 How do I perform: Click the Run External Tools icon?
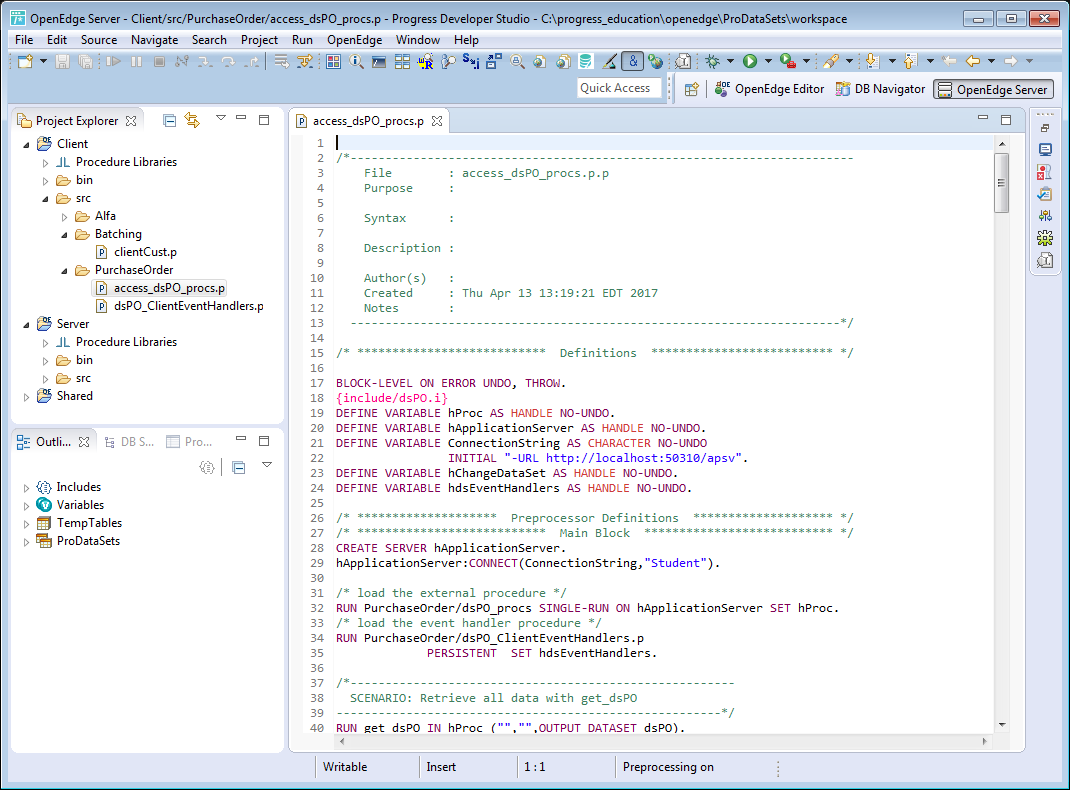point(787,61)
